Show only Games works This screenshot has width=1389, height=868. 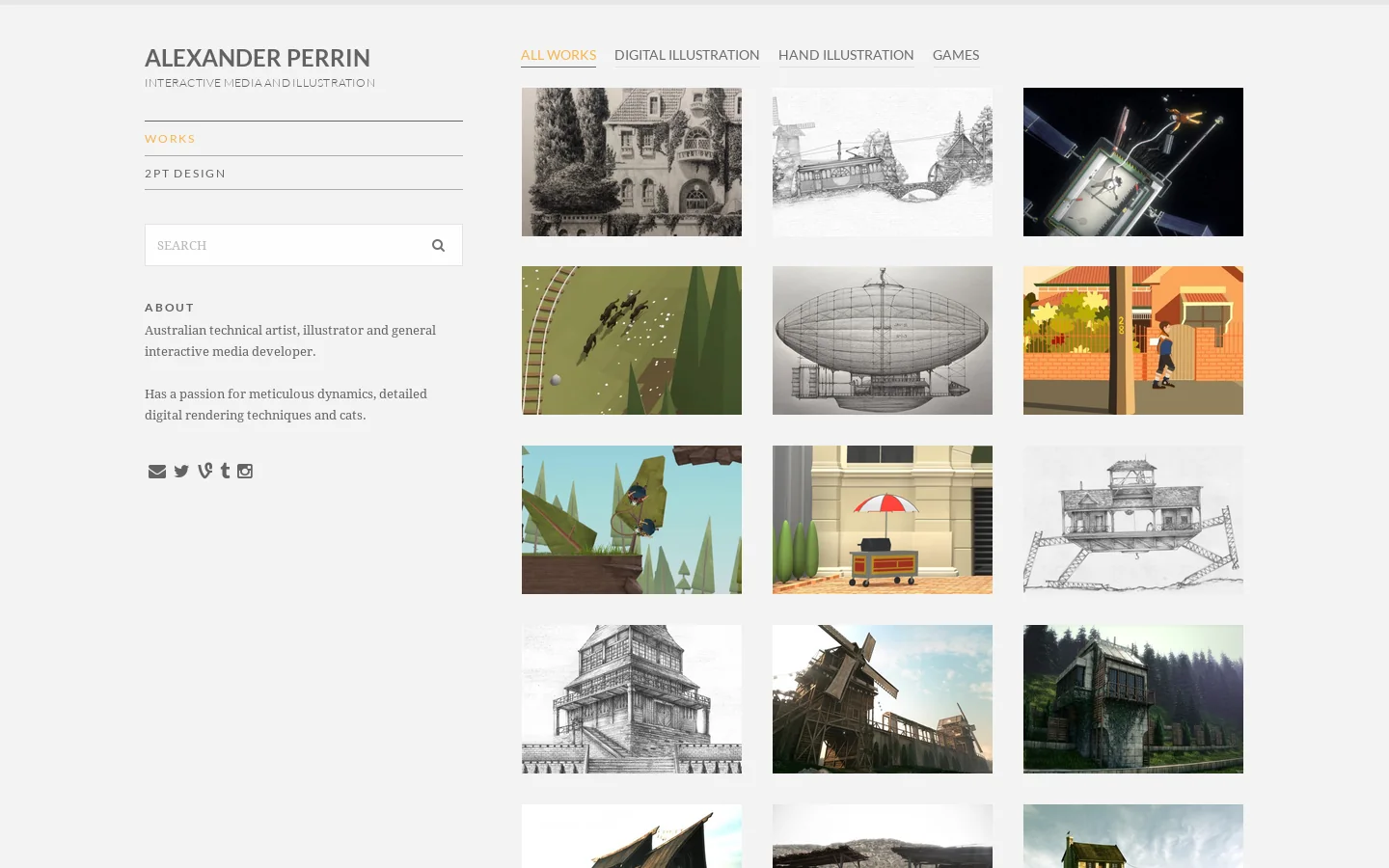(x=956, y=55)
